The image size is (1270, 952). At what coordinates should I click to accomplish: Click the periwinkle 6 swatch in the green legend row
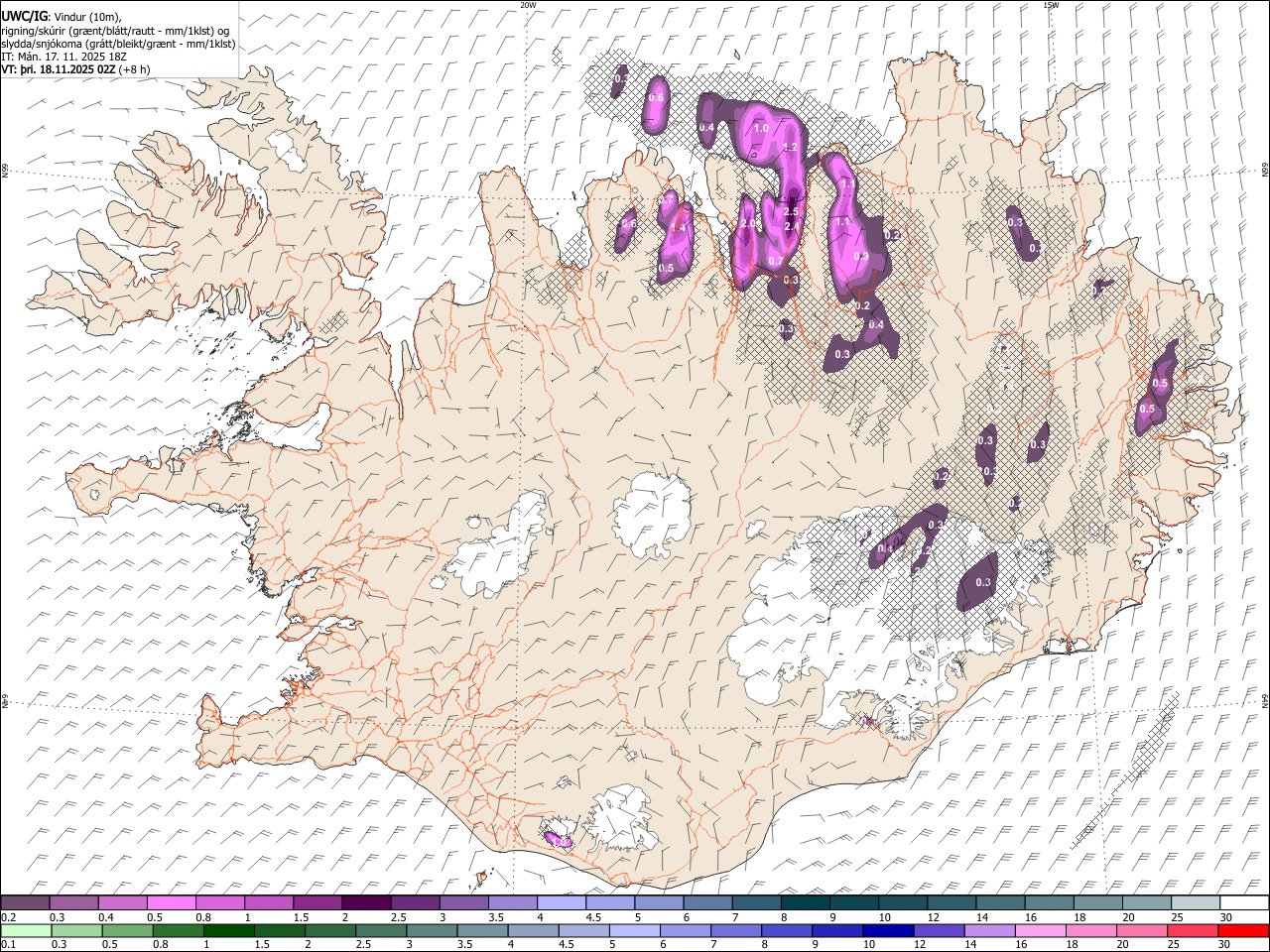[685, 930]
